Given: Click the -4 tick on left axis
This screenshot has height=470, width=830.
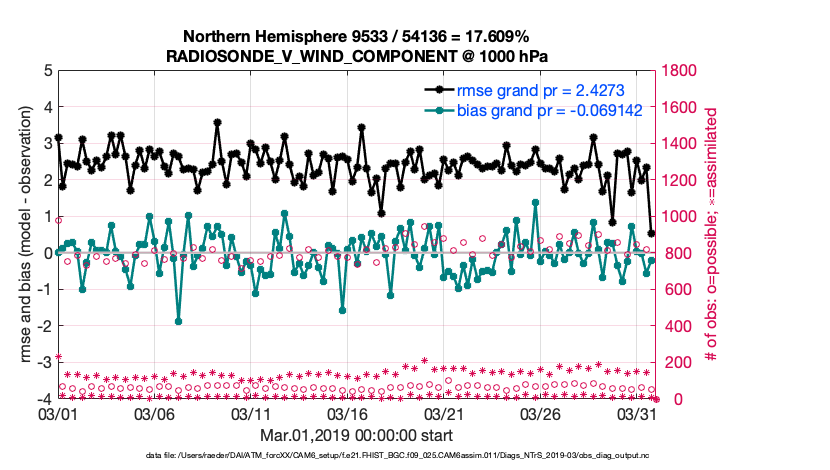Looking at the screenshot, I should pyautogui.click(x=44, y=399).
